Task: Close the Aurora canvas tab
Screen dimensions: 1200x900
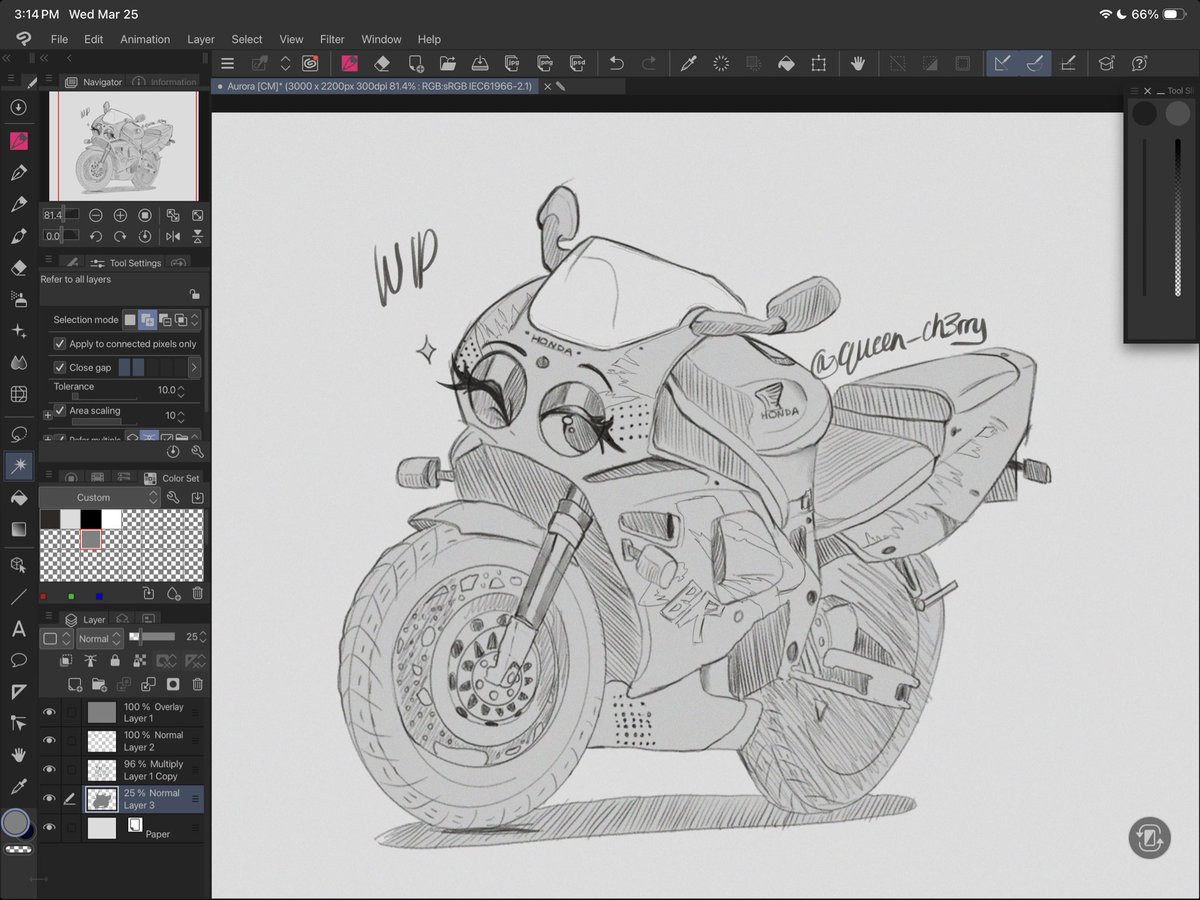Action: [547, 87]
